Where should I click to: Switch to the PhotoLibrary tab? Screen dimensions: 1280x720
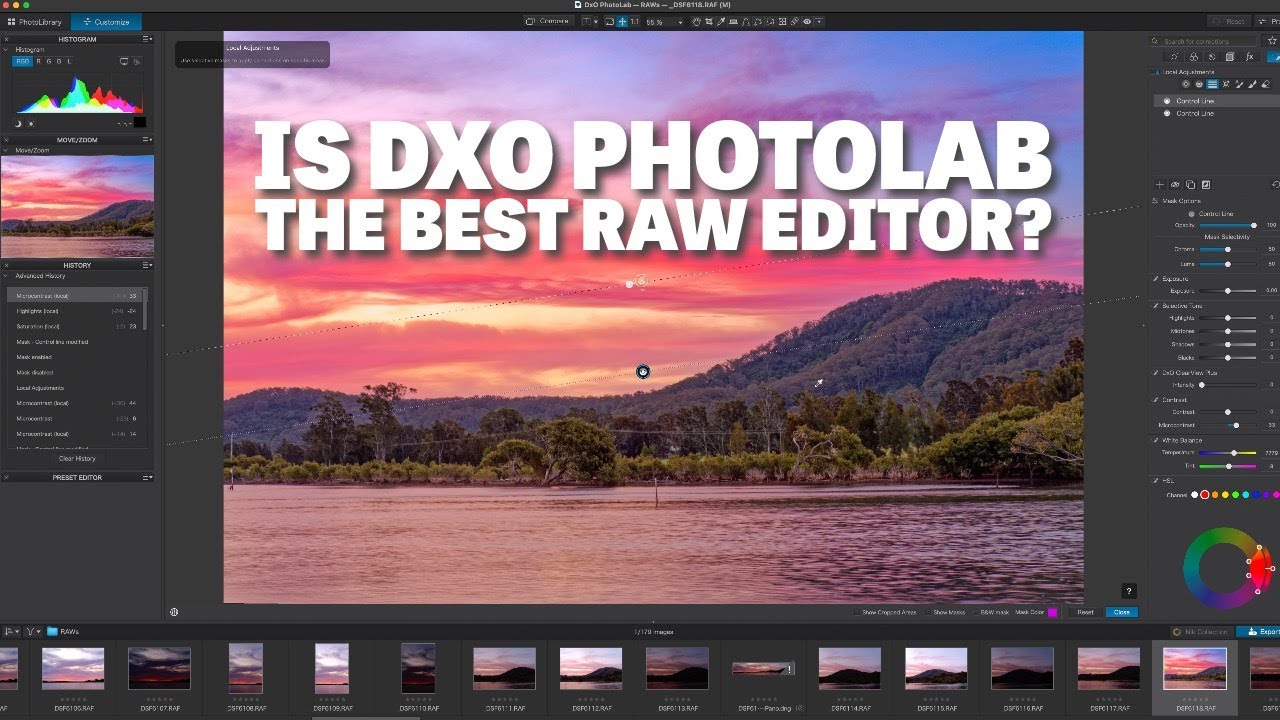(x=35, y=21)
